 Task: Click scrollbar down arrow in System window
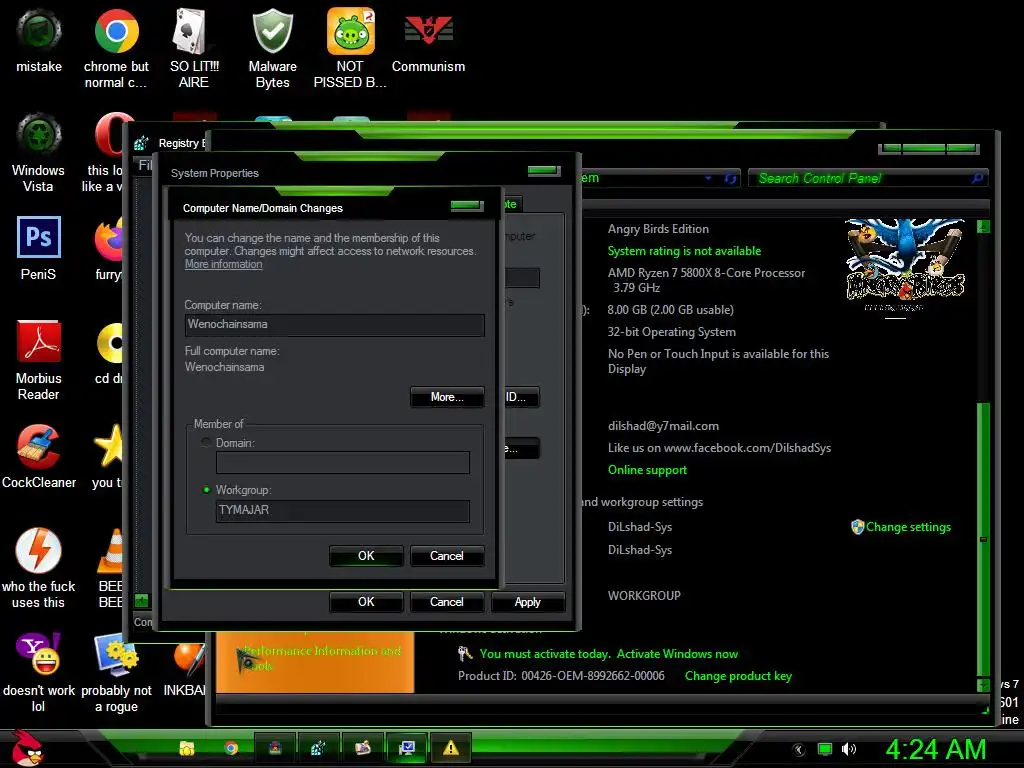click(984, 685)
